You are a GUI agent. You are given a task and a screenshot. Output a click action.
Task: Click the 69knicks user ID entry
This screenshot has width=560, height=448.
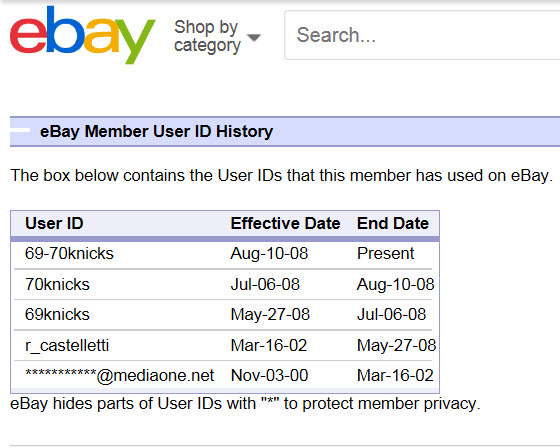(57, 314)
